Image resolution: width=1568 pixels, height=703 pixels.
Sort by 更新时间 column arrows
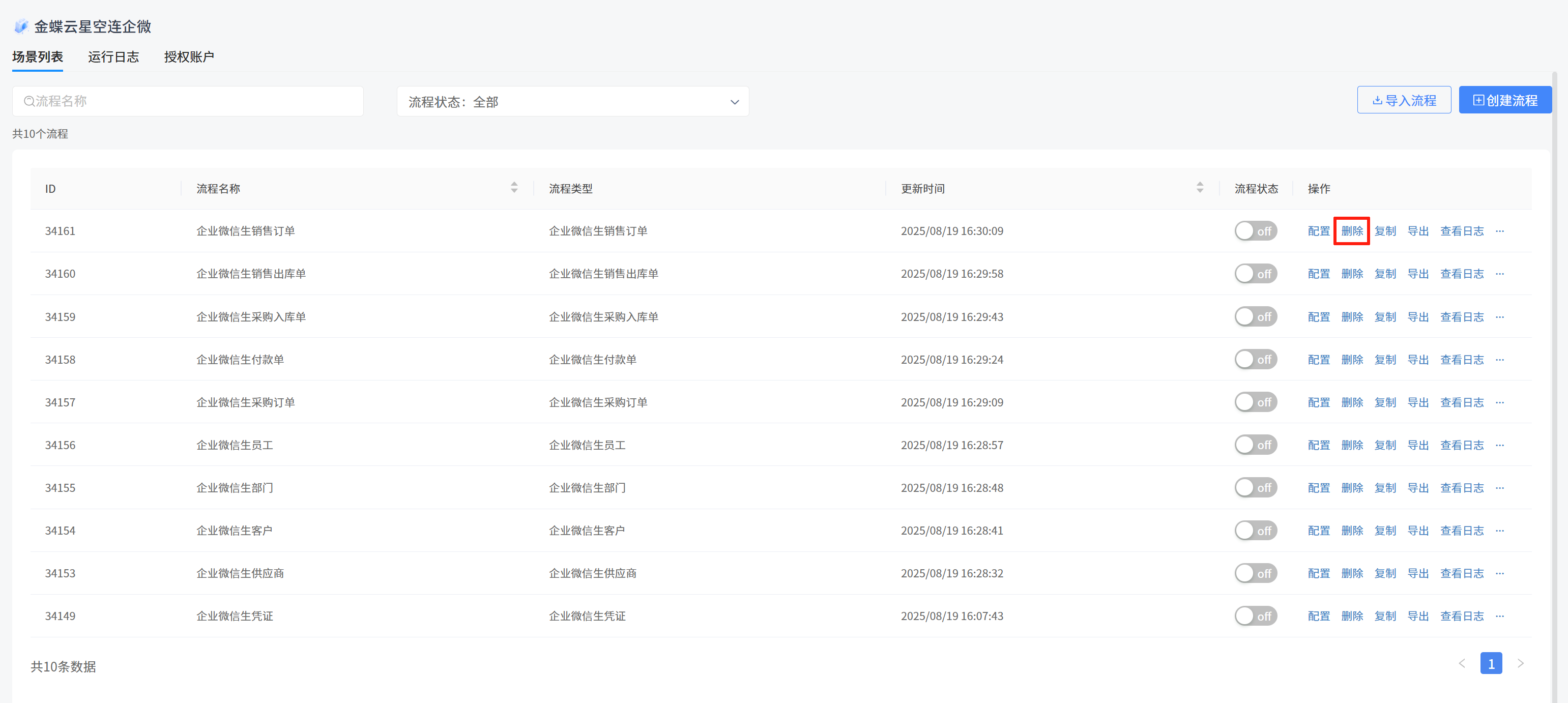click(1199, 188)
